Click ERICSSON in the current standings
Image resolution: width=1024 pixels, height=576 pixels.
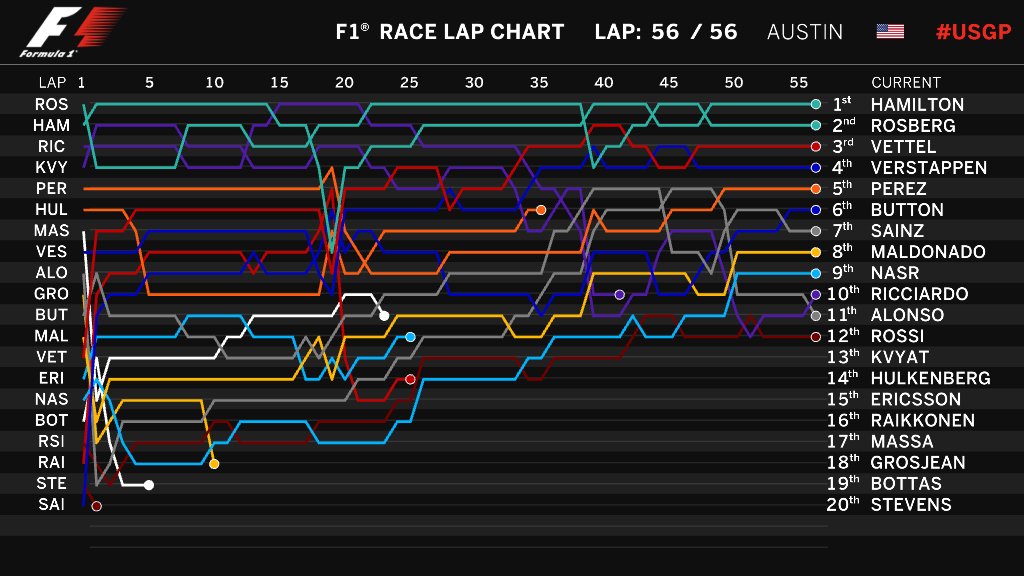click(x=916, y=398)
